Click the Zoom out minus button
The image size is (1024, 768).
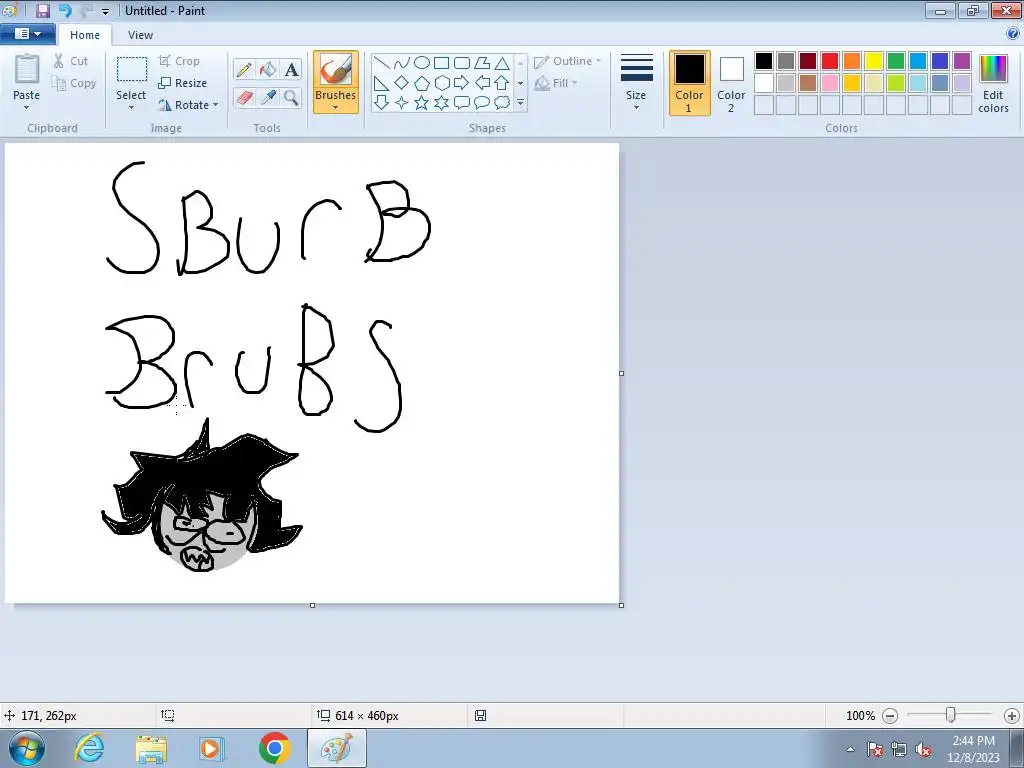coord(890,716)
